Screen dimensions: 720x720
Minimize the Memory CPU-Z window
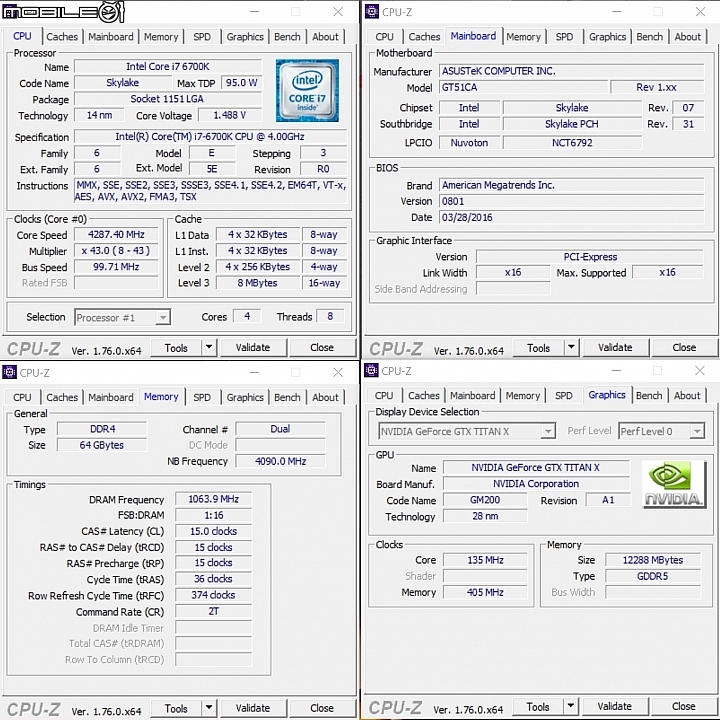255,372
